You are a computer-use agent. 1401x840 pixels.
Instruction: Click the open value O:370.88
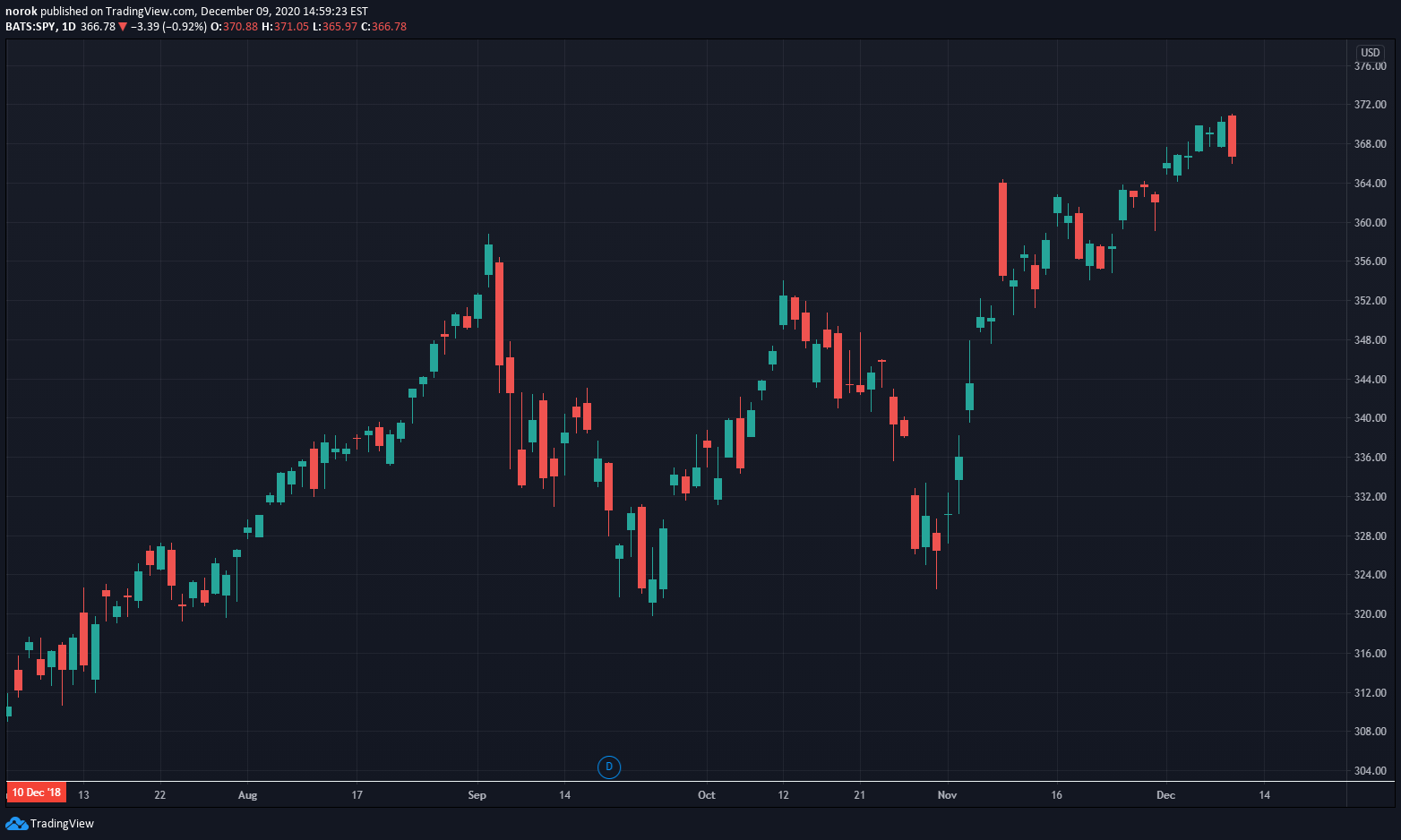(234, 27)
